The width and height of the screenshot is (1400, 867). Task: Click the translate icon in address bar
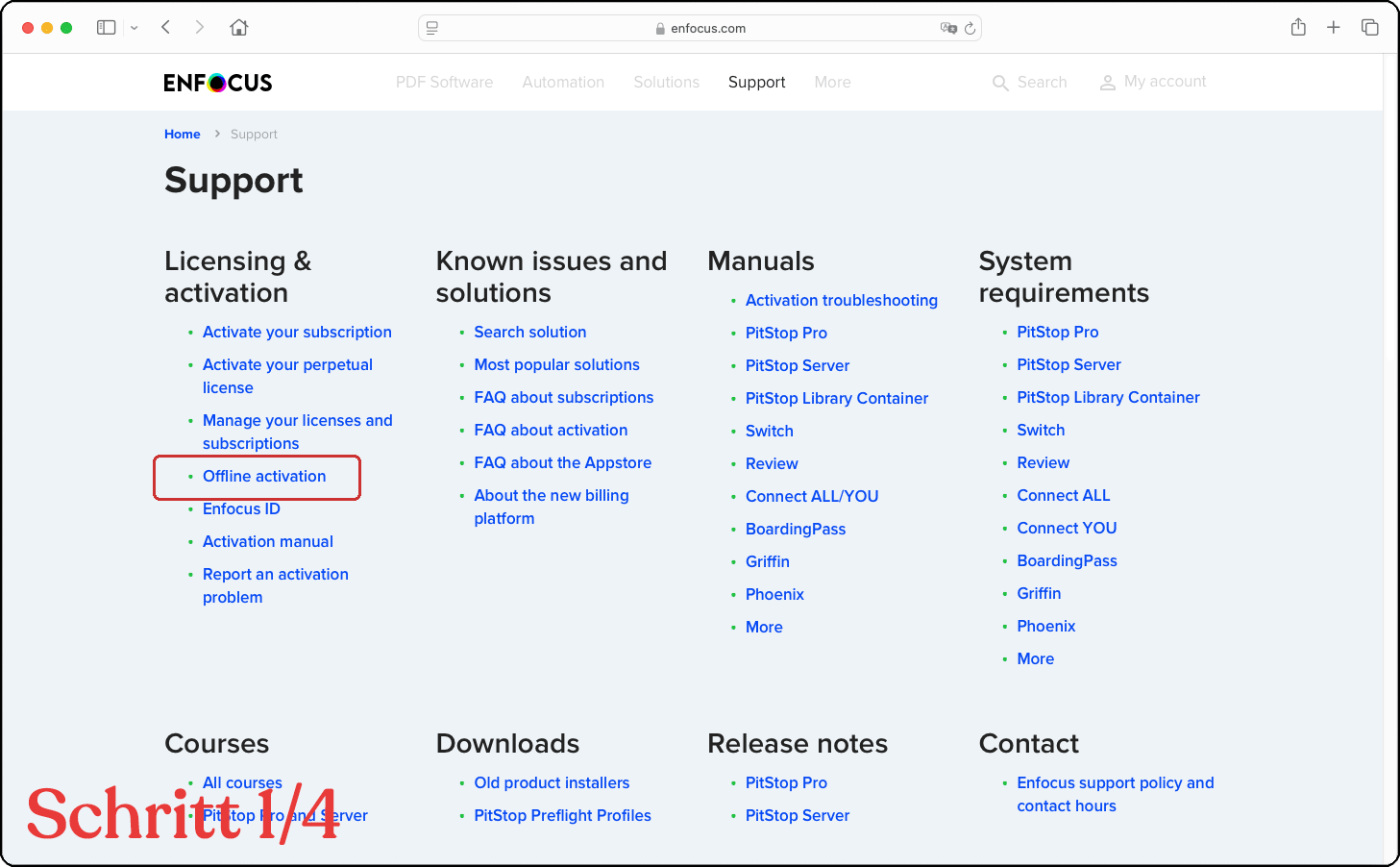coord(948,29)
